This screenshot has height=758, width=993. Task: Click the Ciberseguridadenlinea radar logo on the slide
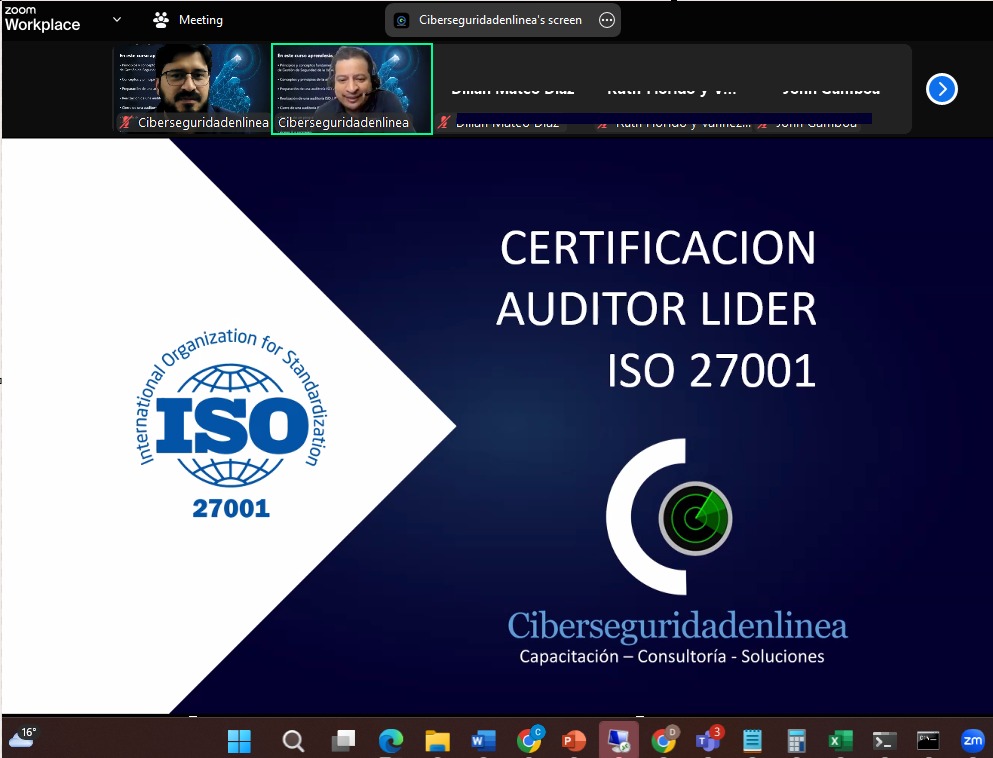pos(670,517)
